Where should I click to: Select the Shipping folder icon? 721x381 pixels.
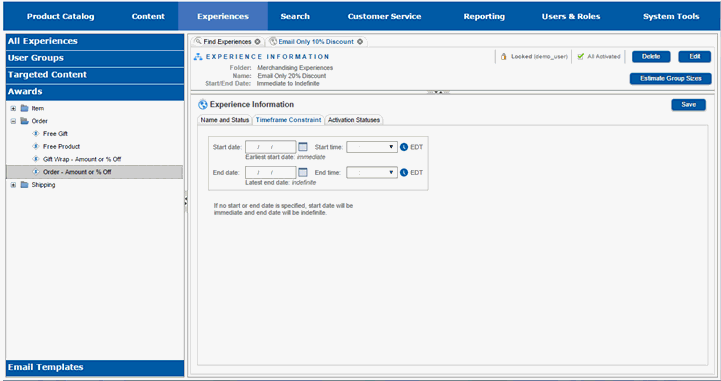[24, 185]
